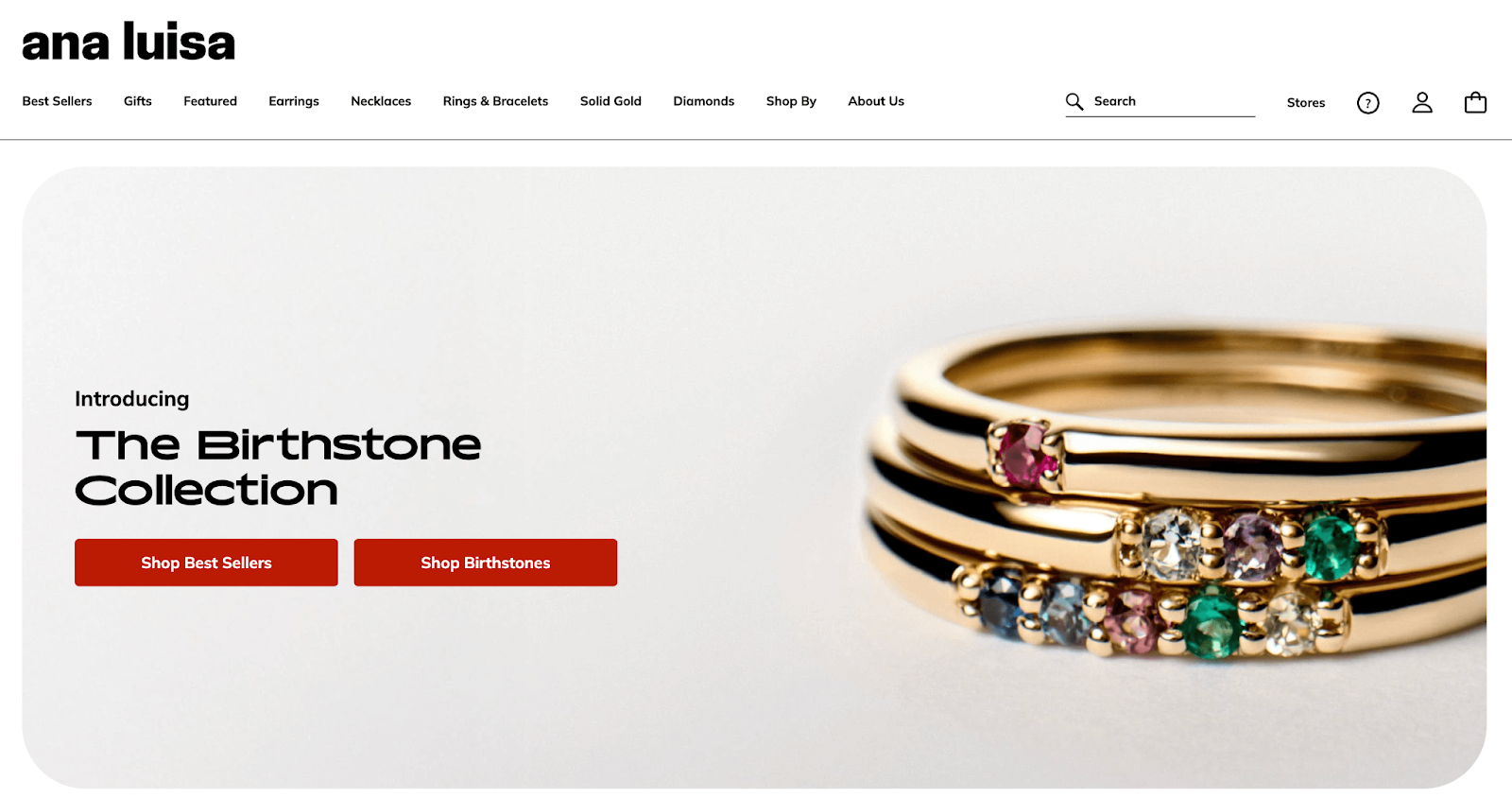This screenshot has height=798, width=1512.
Task: Open the About Us page
Action: (x=876, y=101)
